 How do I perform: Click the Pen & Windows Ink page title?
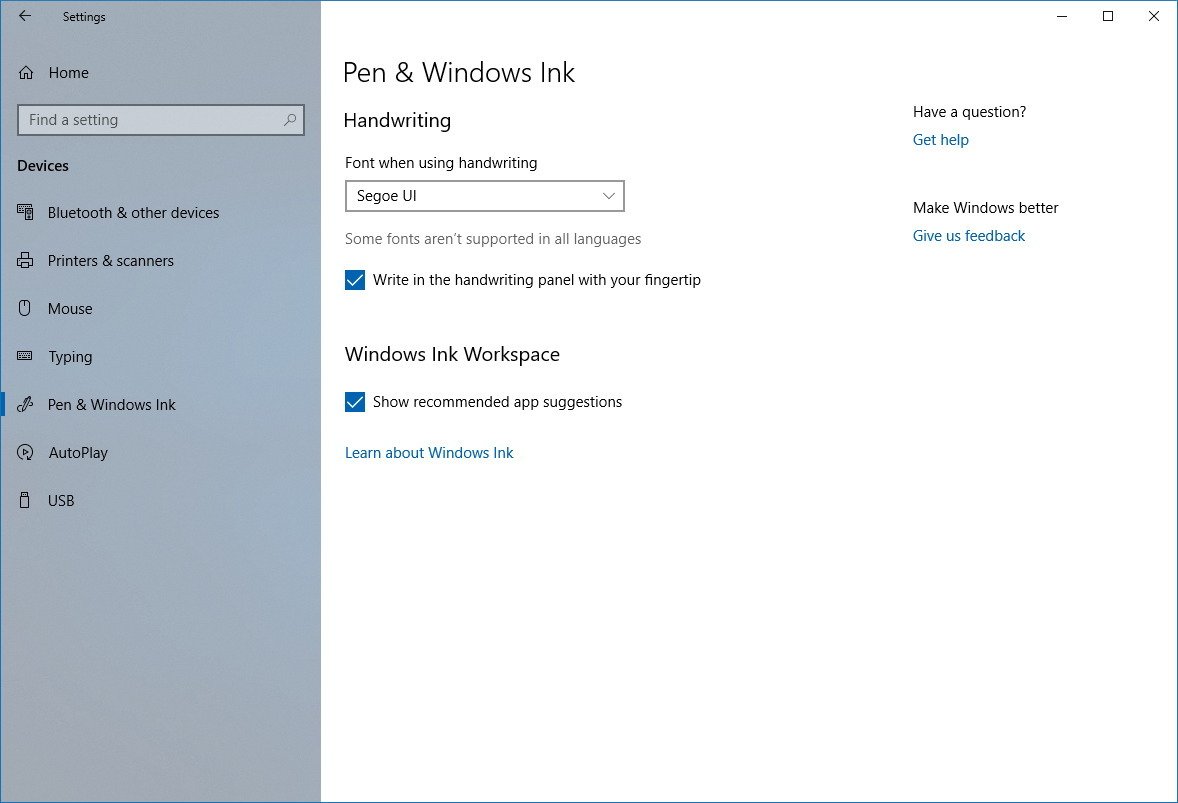point(458,73)
